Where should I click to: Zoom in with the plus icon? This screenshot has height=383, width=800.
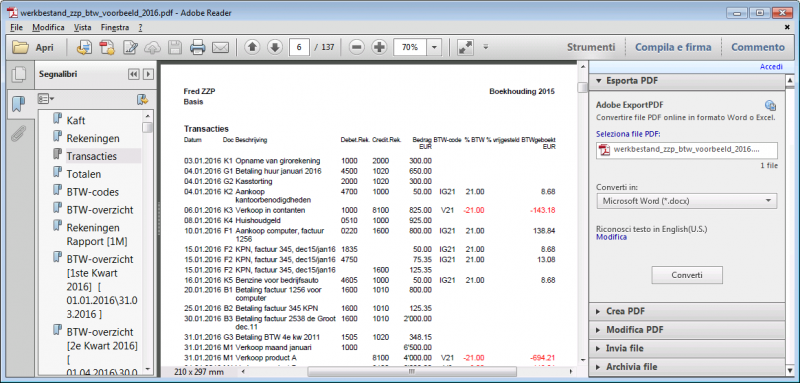(379, 47)
